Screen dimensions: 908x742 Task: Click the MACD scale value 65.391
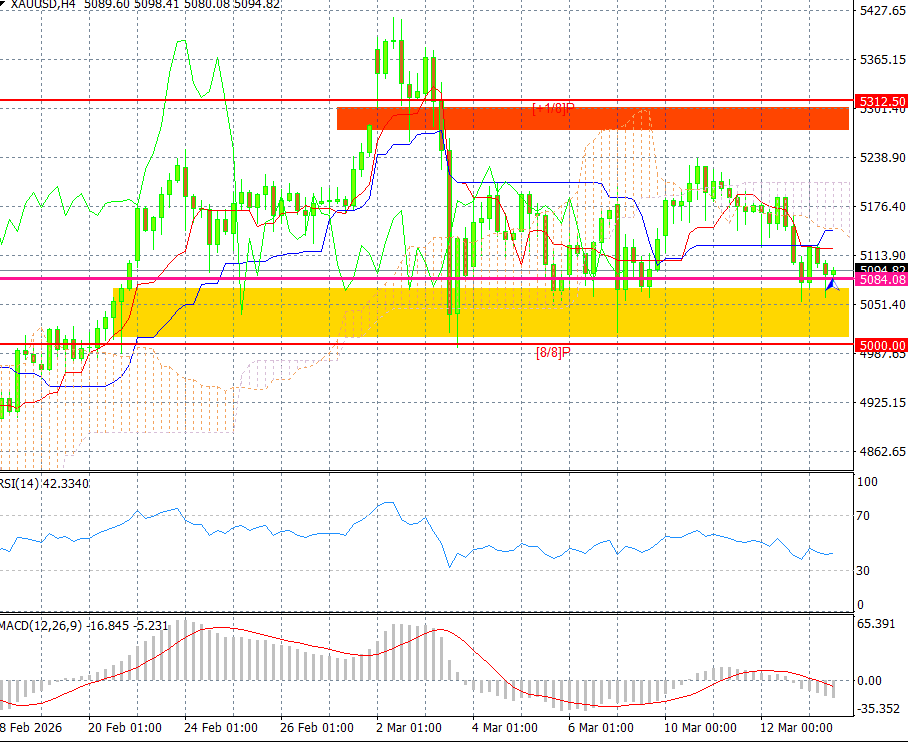click(877, 624)
